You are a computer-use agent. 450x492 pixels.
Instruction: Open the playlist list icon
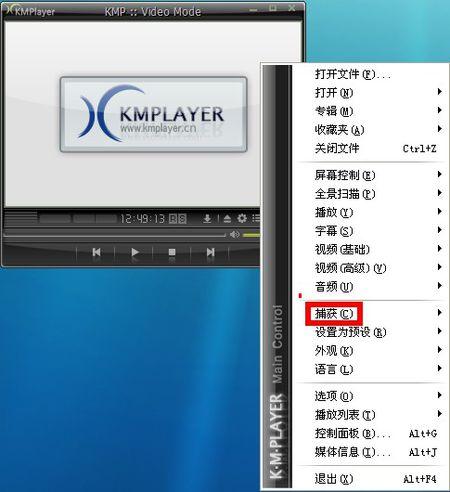click(256, 218)
